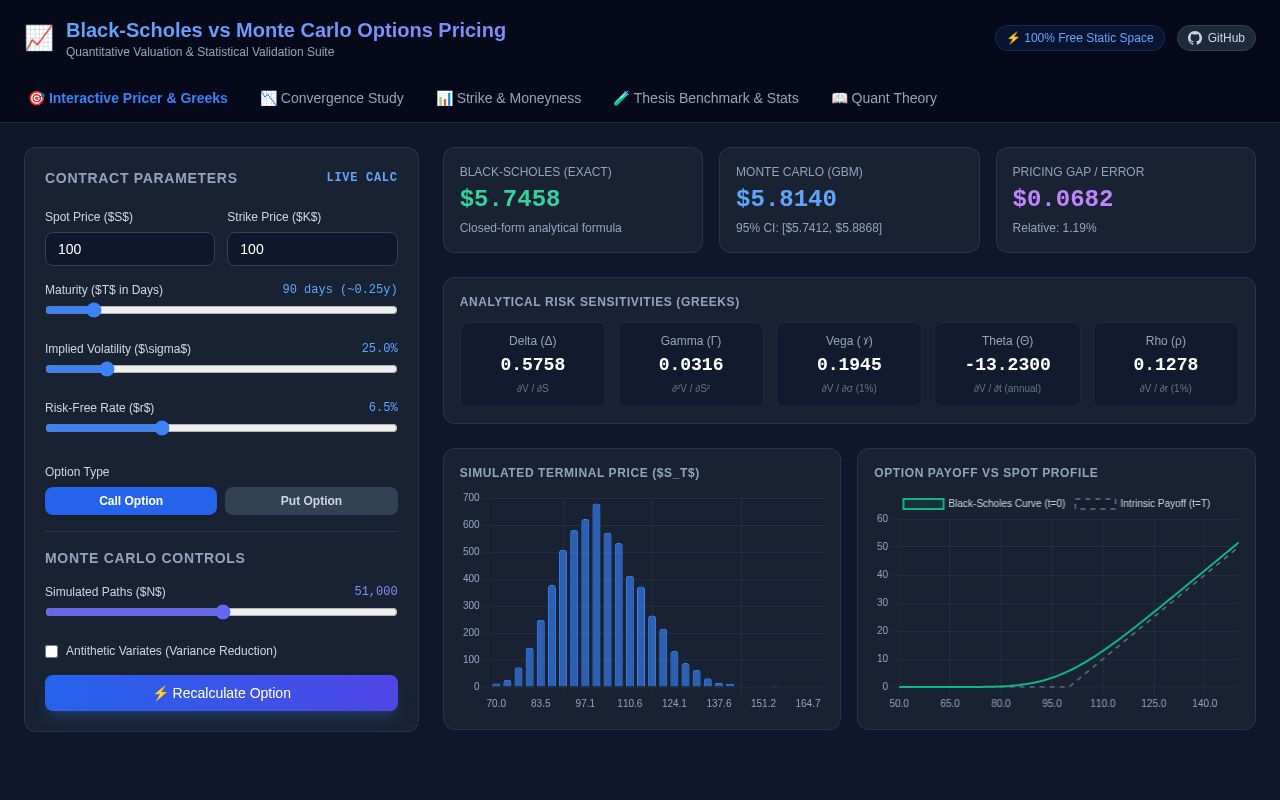
Task: Enable Antithetic Variates checkbox
Action: pyautogui.click(x=52, y=651)
